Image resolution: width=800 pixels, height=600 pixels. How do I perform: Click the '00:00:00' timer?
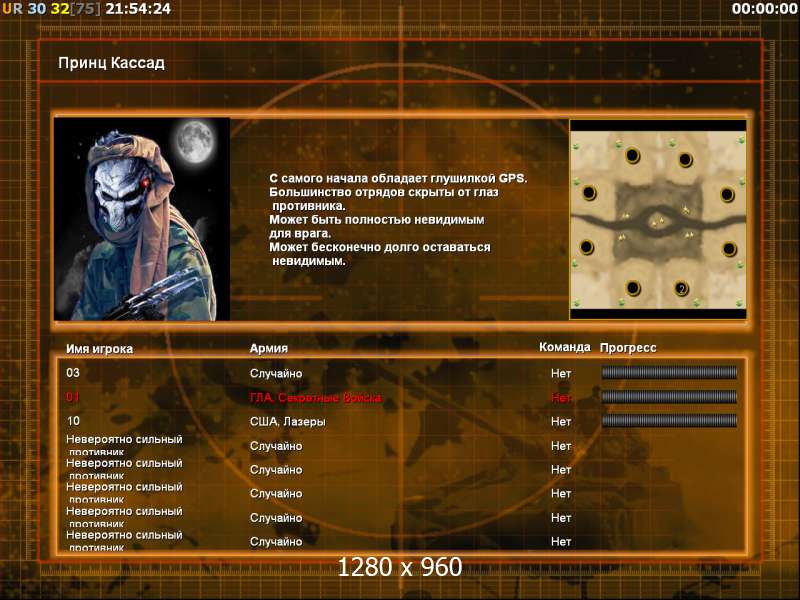click(764, 9)
